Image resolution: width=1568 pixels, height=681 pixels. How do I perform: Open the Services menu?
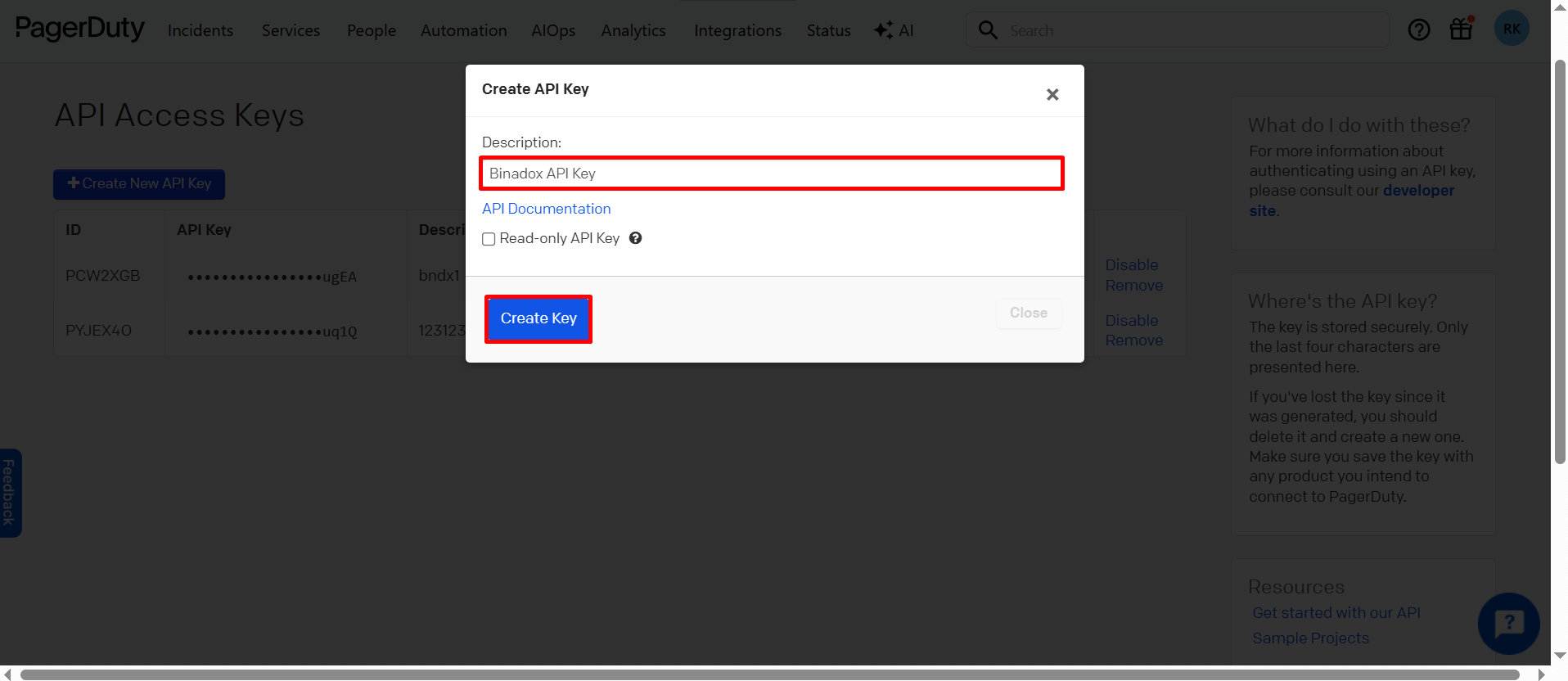[291, 30]
